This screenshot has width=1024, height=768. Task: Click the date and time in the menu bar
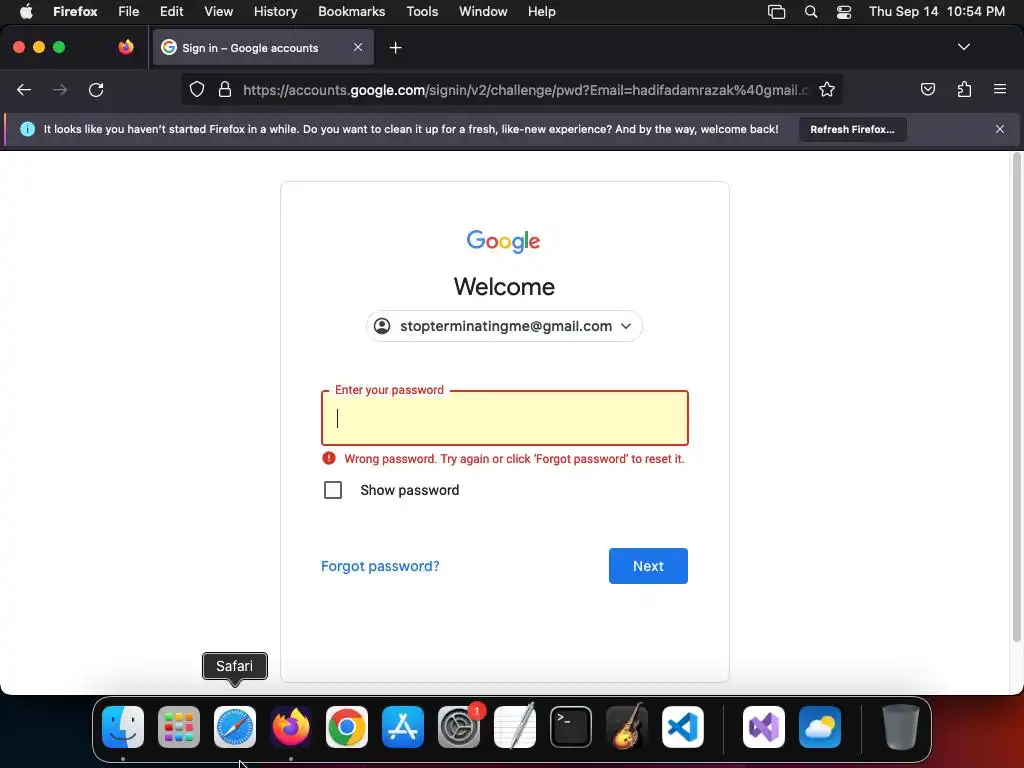point(936,11)
